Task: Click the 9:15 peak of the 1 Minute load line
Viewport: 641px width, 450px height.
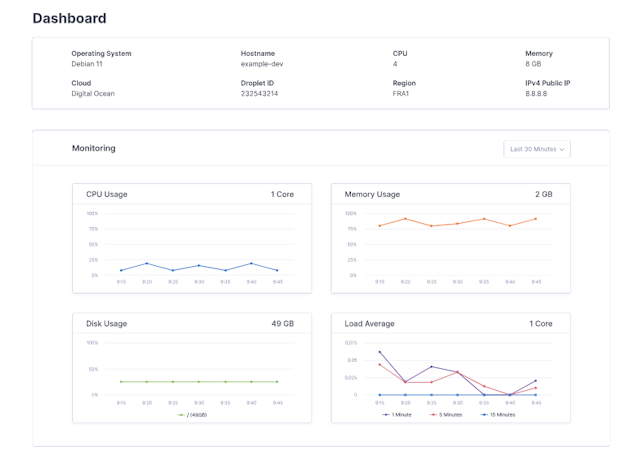Action: pos(380,352)
